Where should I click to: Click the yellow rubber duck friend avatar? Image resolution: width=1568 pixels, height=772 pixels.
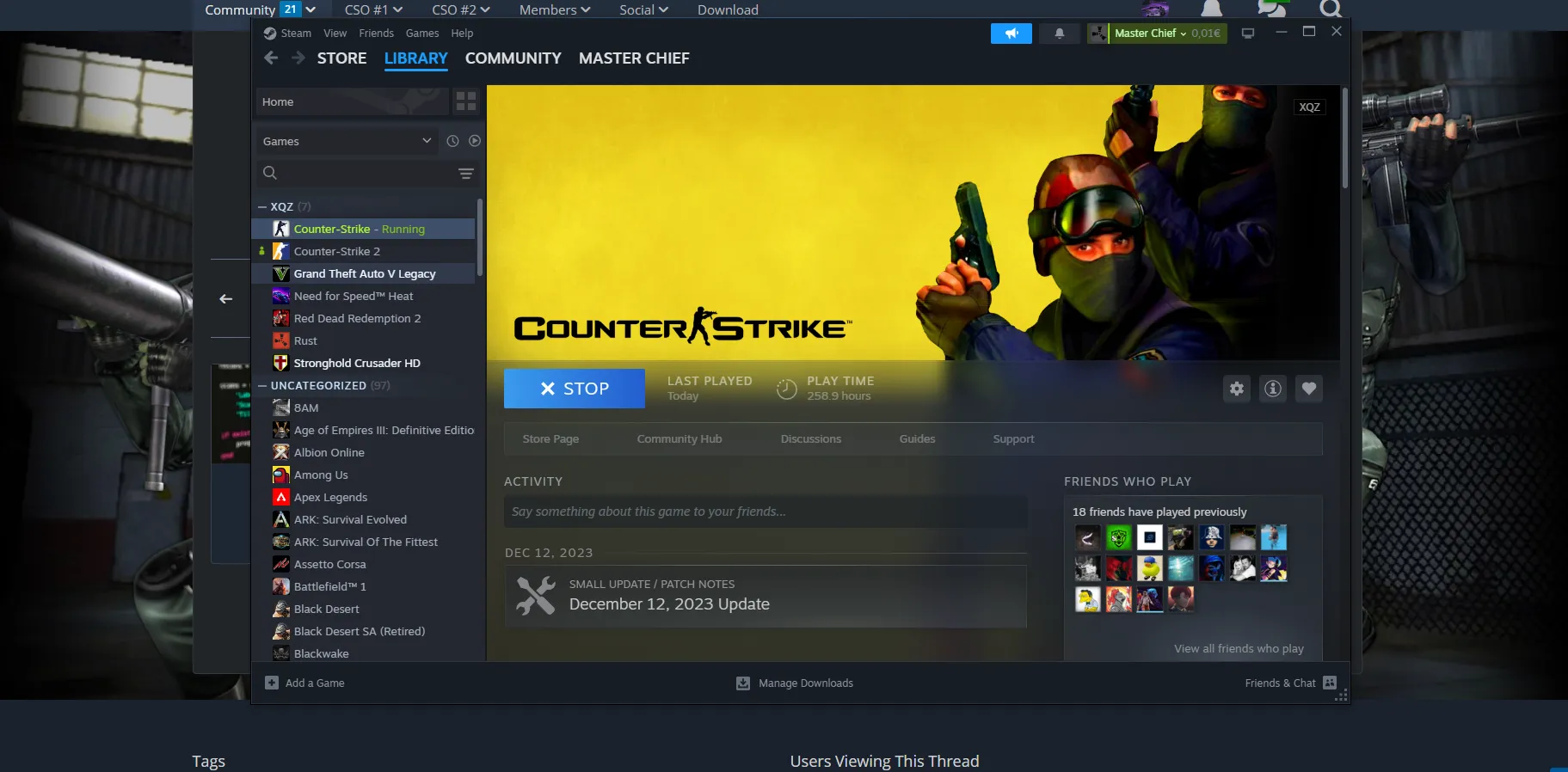(1150, 569)
